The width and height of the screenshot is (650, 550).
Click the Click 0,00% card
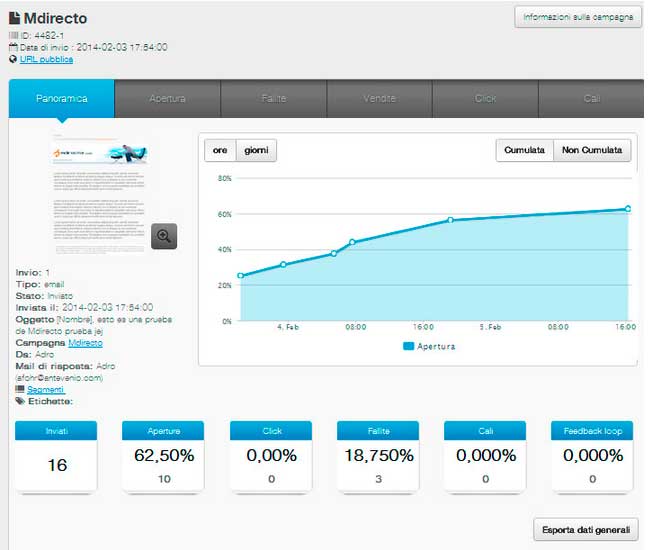pos(271,456)
